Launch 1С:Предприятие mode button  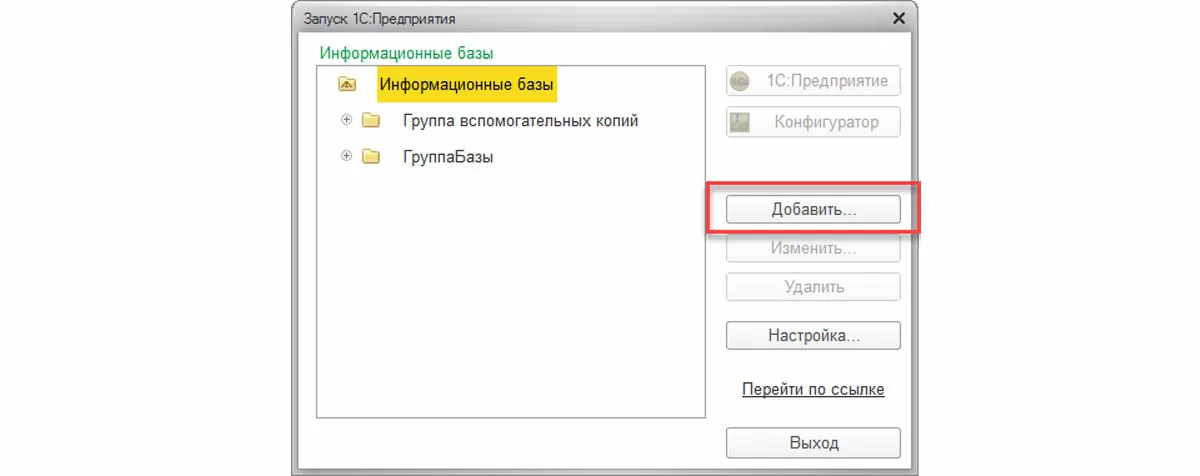(x=813, y=82)
